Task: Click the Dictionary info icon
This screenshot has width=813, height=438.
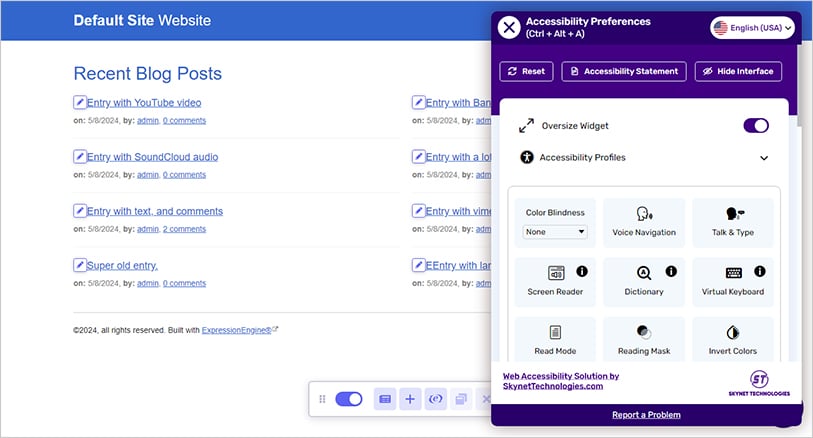Action: click(x=671, y=271)
